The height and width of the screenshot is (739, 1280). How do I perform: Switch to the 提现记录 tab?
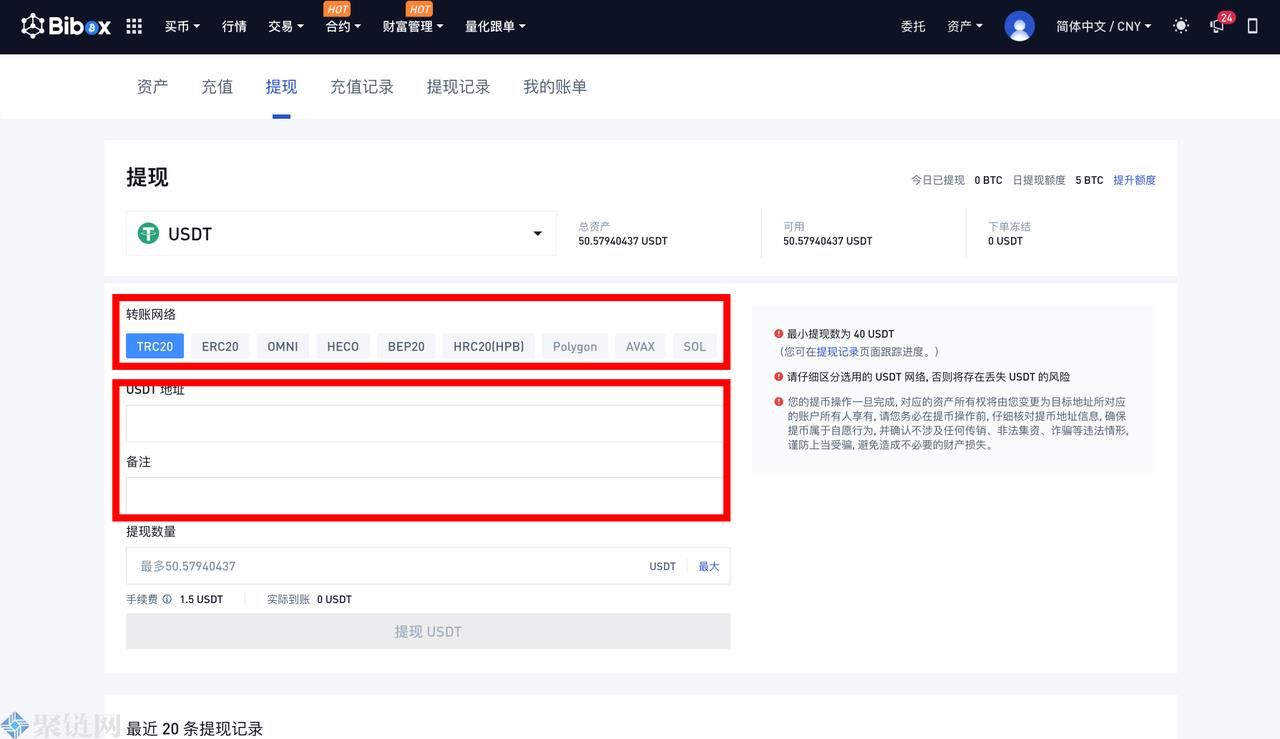[x=458, y=87]
